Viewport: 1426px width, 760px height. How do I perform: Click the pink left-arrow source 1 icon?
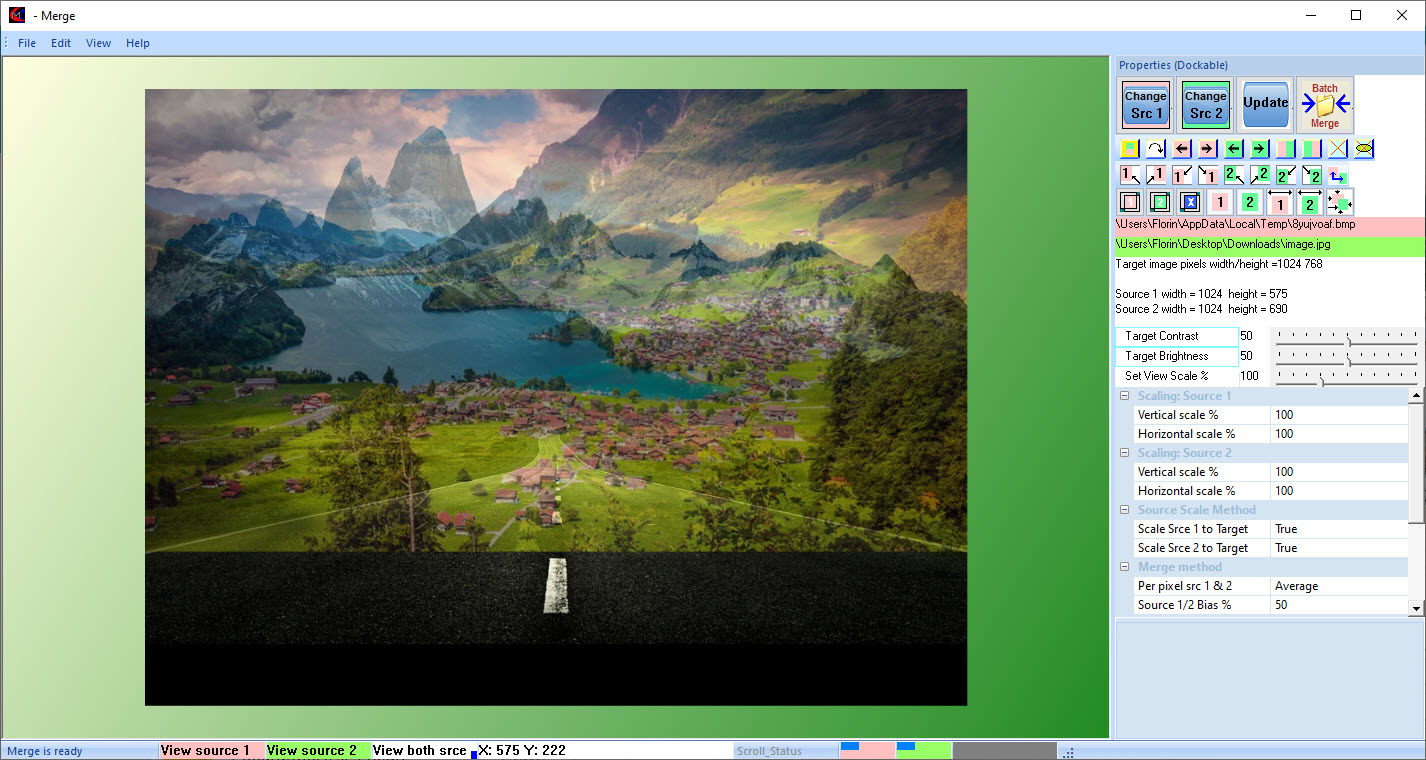click(x=1181, y=149)
